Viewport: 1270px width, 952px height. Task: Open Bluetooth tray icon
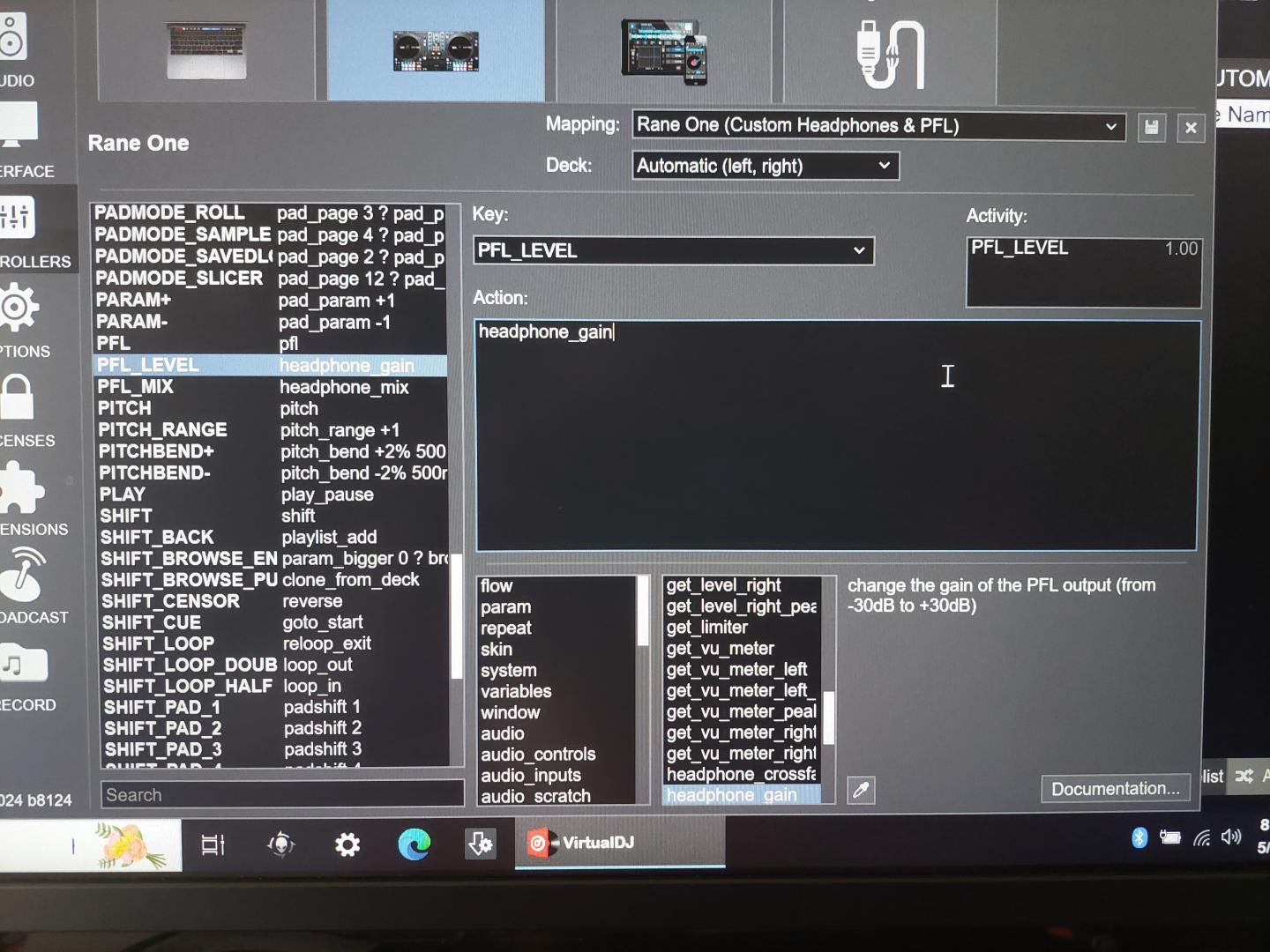pyautogui.click(x=1139, y=837)
